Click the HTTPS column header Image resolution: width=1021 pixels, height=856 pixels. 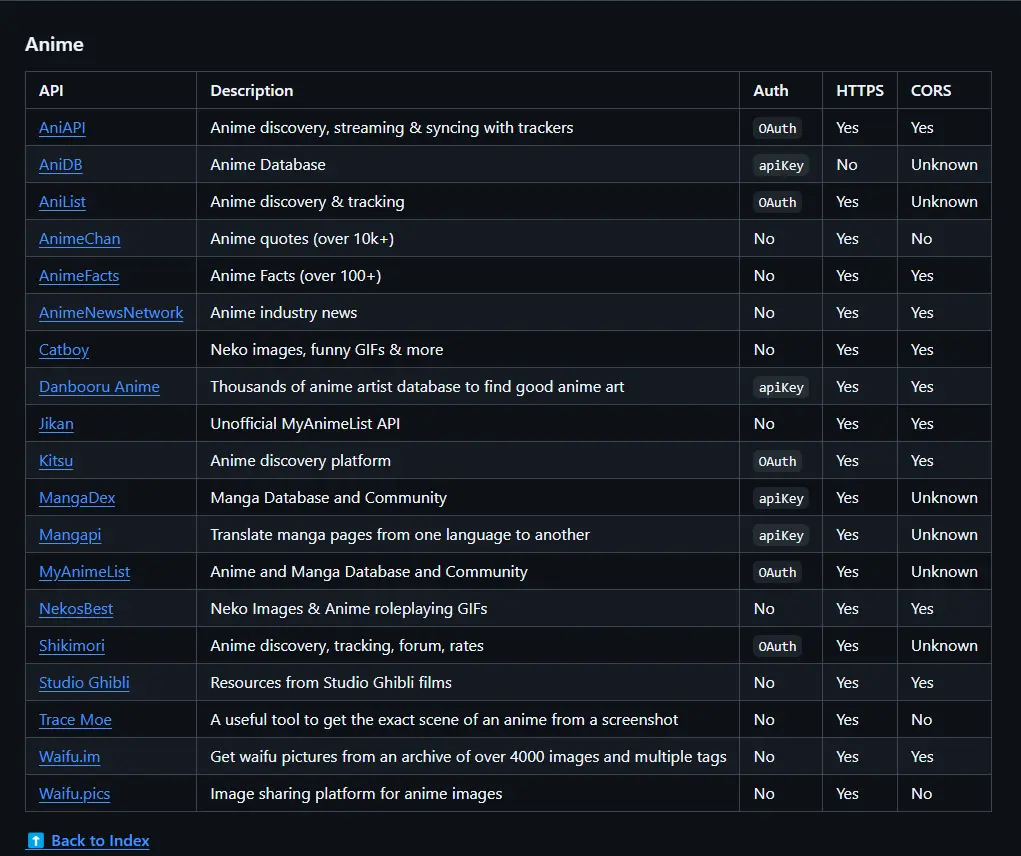tap(860, 90)
